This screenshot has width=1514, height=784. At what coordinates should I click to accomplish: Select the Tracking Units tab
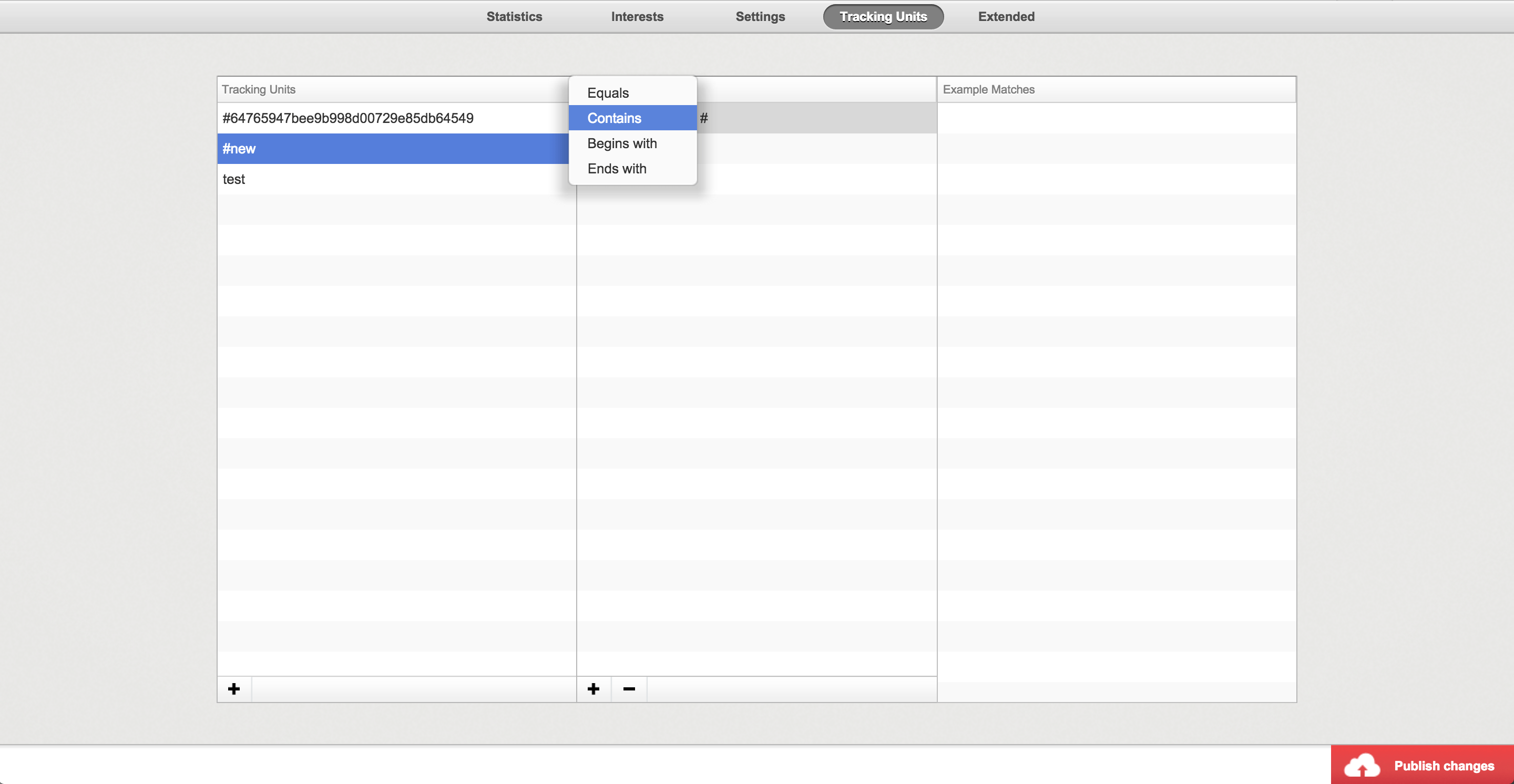pyautogui.click(x=883, y=16)
